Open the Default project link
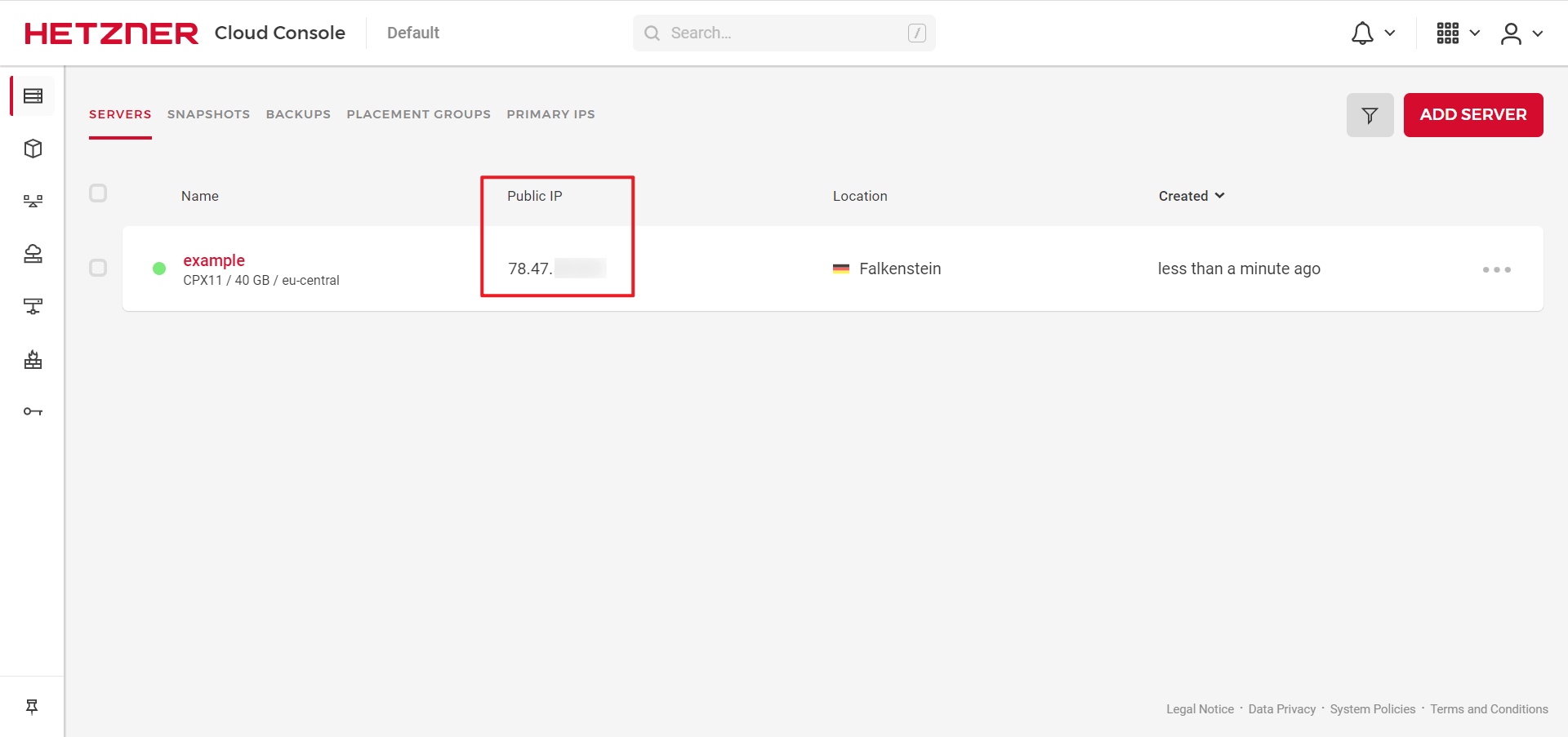Screen dimensions: 1568x737 pyautogui.click(x=413, y=33)
